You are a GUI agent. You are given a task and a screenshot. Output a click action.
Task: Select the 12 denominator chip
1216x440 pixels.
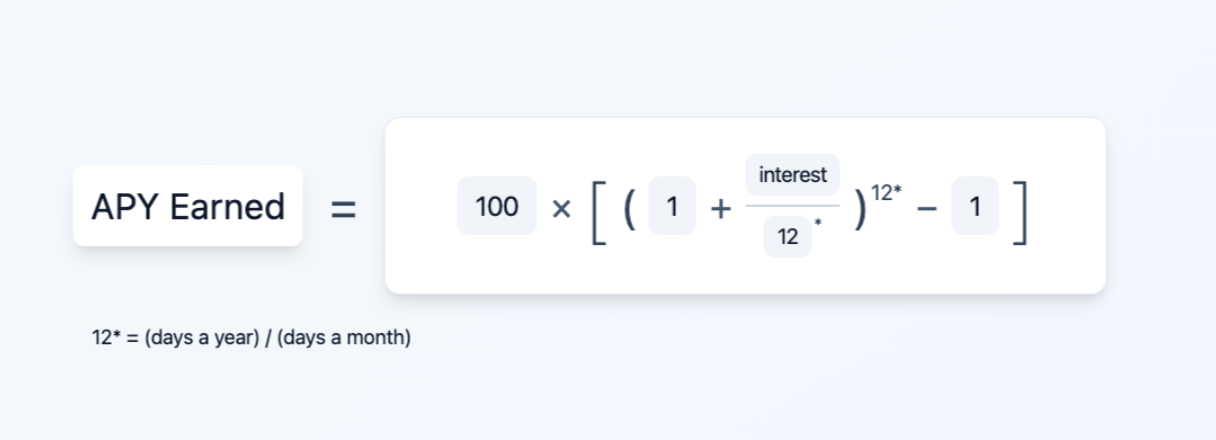click(787, 238)
